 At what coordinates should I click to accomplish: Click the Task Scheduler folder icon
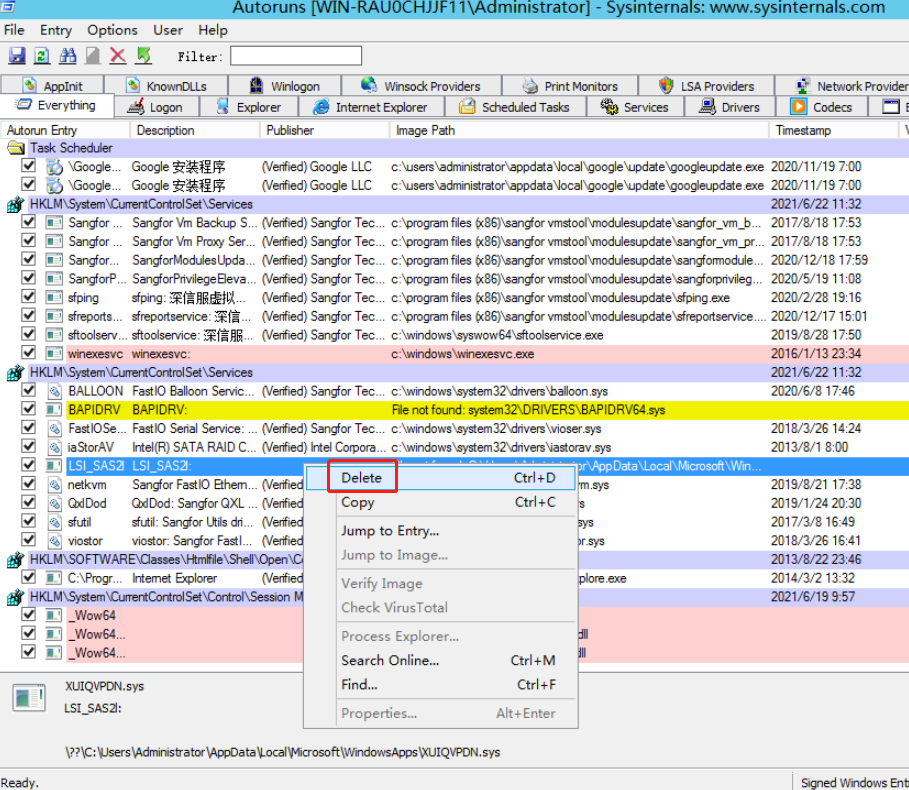16,148
